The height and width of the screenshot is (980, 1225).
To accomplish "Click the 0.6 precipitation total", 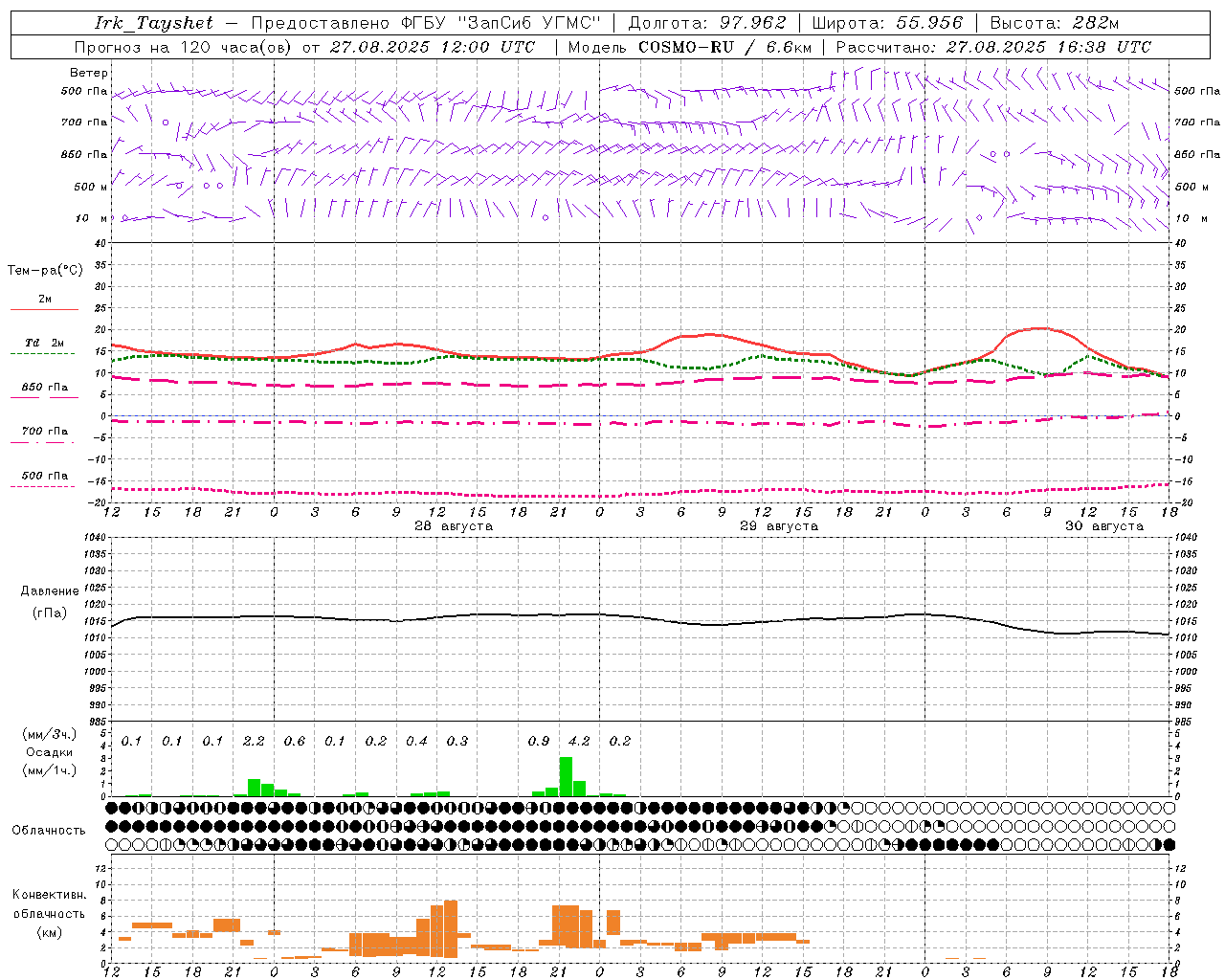I will pyautogui.click(x=295, y=742).
